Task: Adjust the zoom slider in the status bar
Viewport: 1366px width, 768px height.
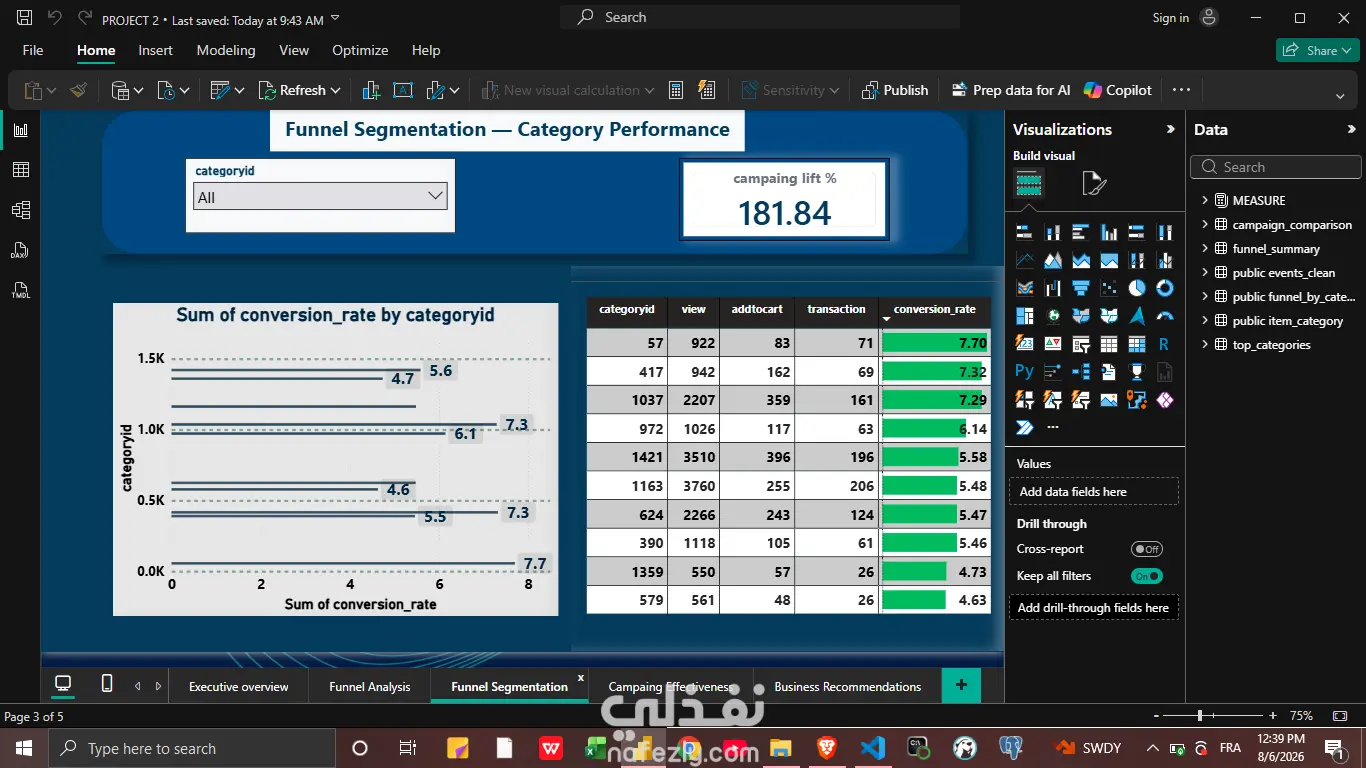Action: point(1200,716)
